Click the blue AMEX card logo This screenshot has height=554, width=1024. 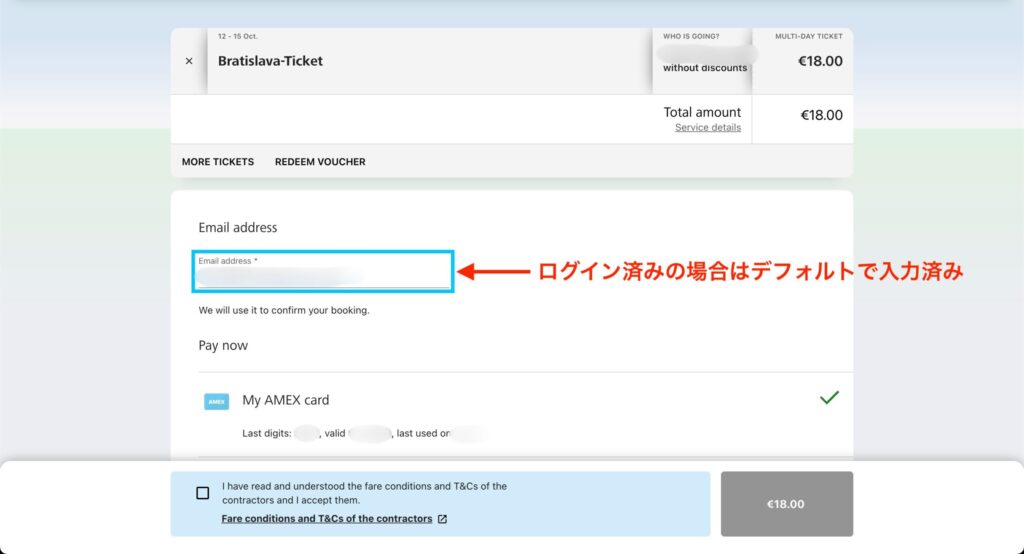pos(216,401)
